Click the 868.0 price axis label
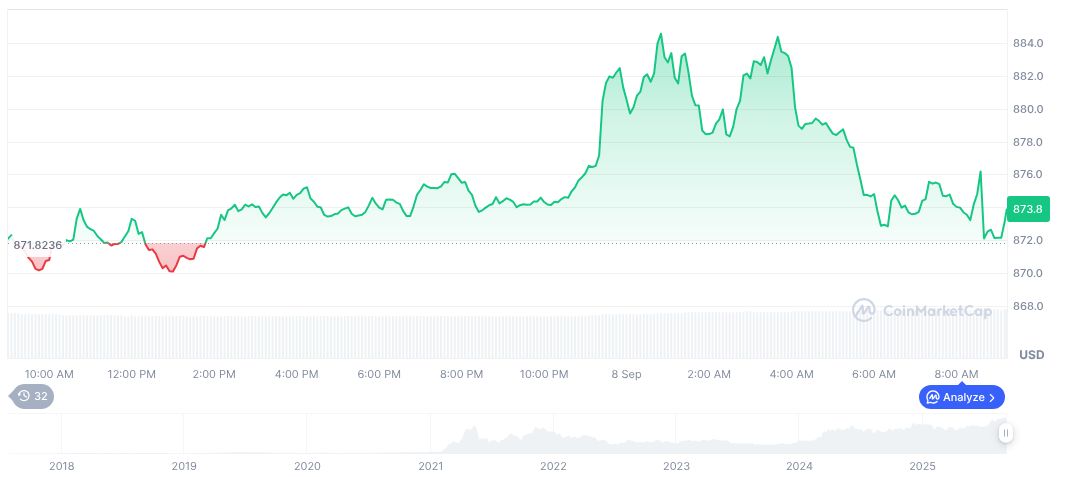Image resolution: width=1072 pixels, height=477 pixels. pyautogui.click(x=1028, y=306)
